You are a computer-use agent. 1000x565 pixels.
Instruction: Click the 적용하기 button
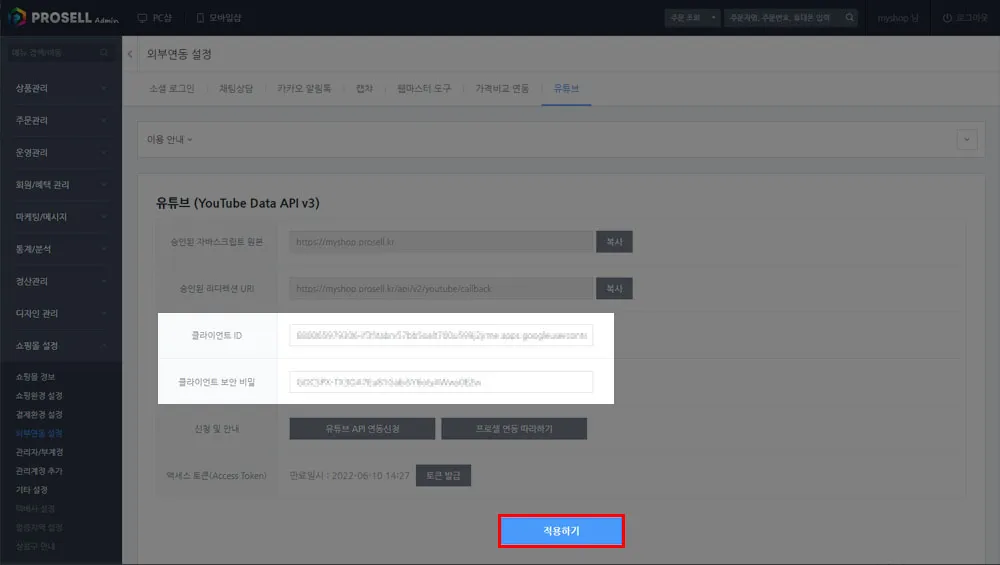561,531
